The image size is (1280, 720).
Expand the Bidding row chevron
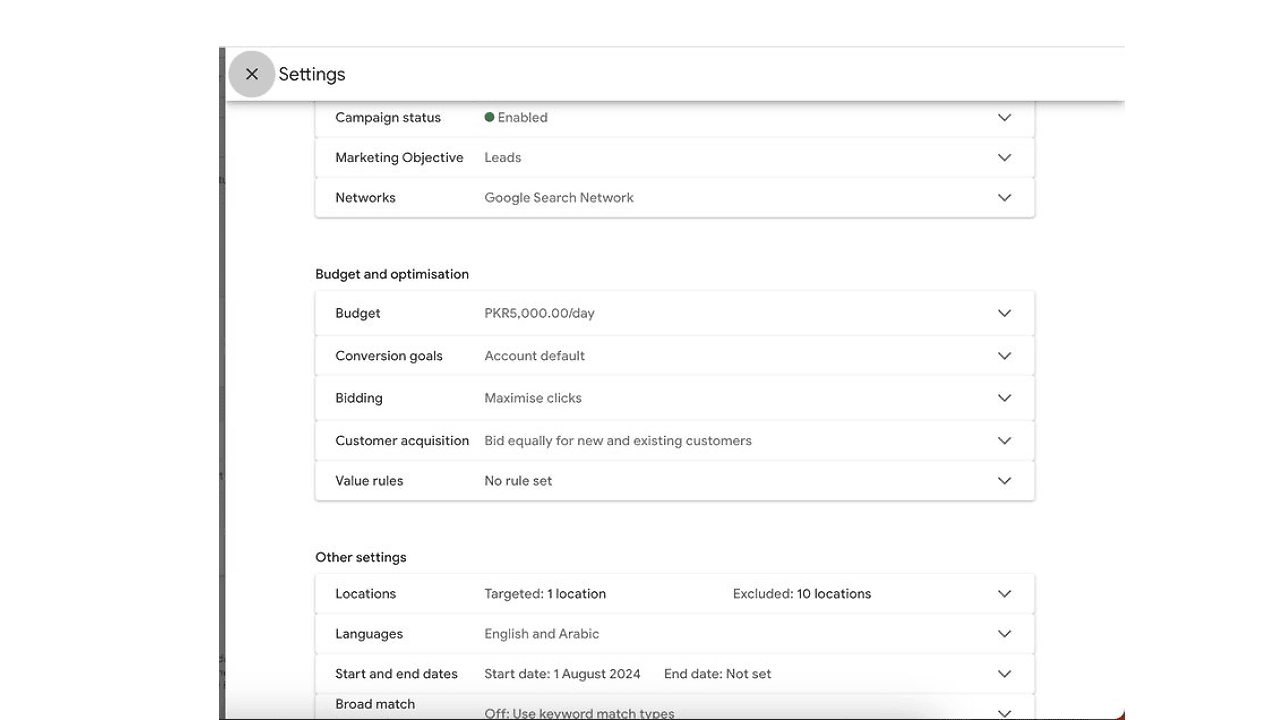pos(1004,398)
